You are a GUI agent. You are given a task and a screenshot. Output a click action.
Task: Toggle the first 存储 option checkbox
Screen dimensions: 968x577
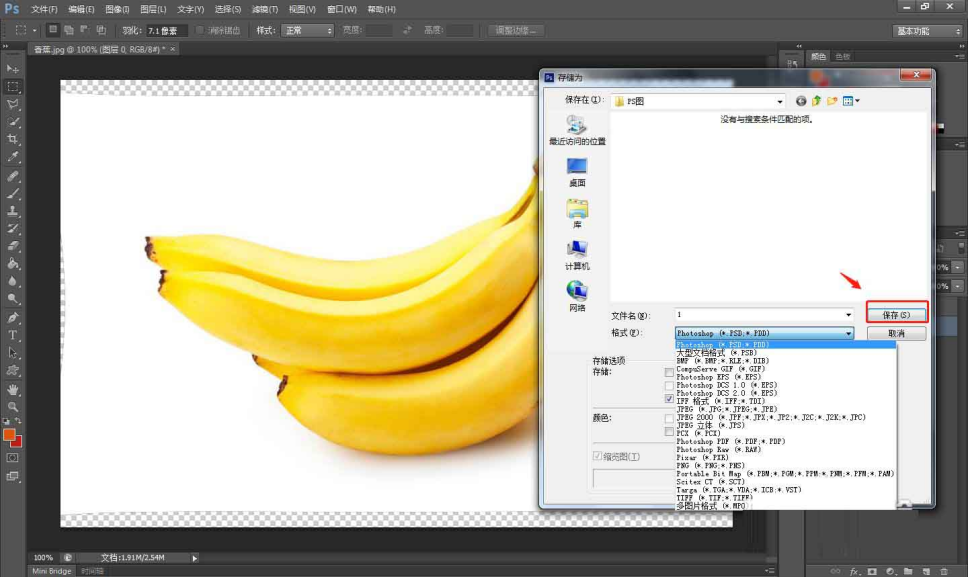click(x=669, y=372)
